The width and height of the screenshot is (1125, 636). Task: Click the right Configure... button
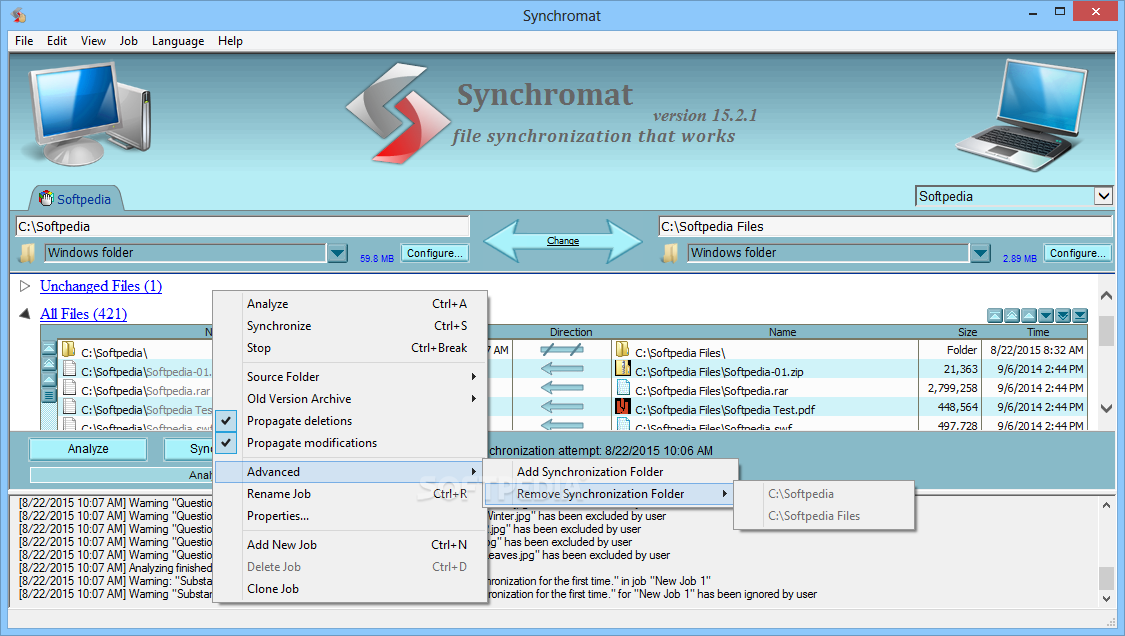coord(1078,253)
